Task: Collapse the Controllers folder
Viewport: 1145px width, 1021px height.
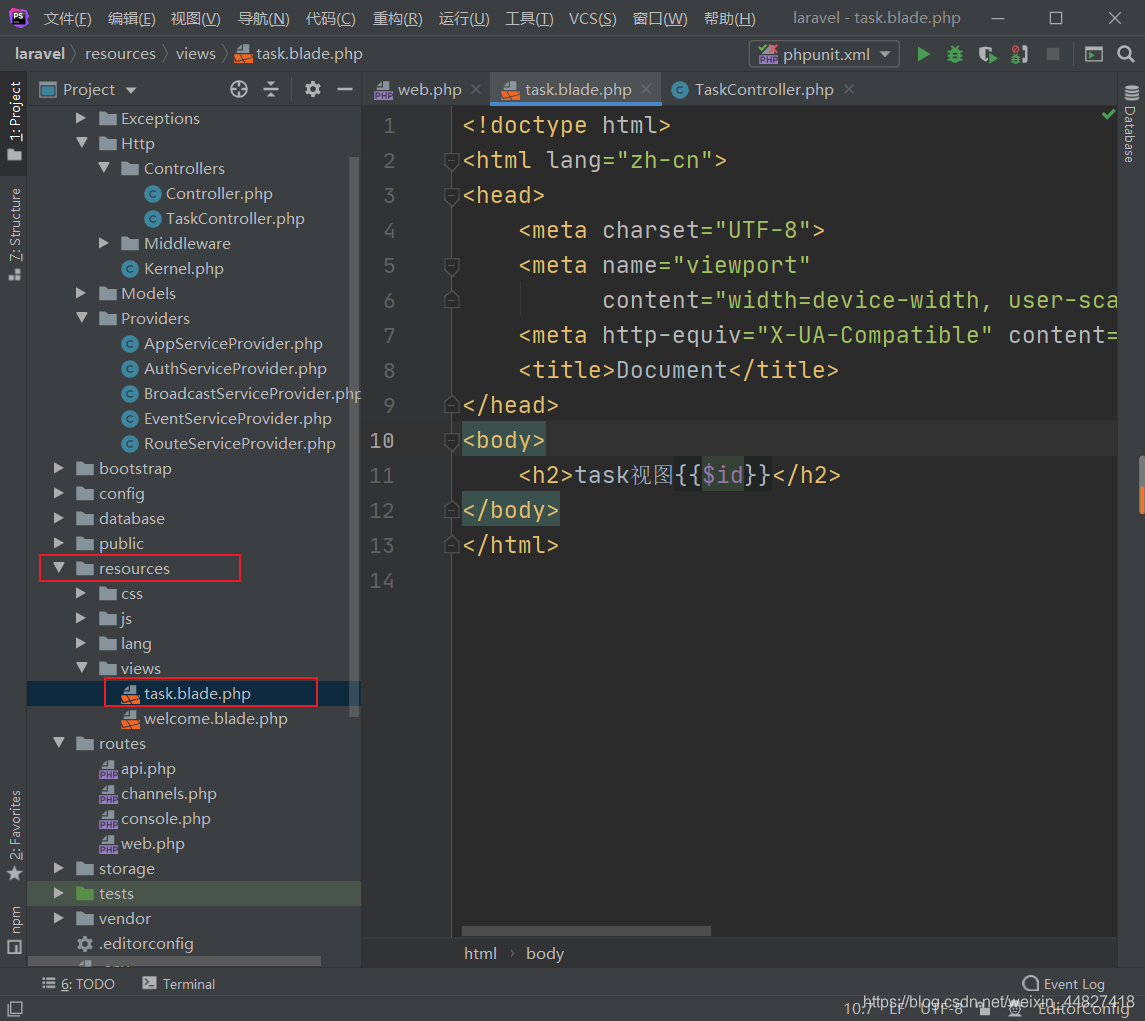Action: point(104,168)
